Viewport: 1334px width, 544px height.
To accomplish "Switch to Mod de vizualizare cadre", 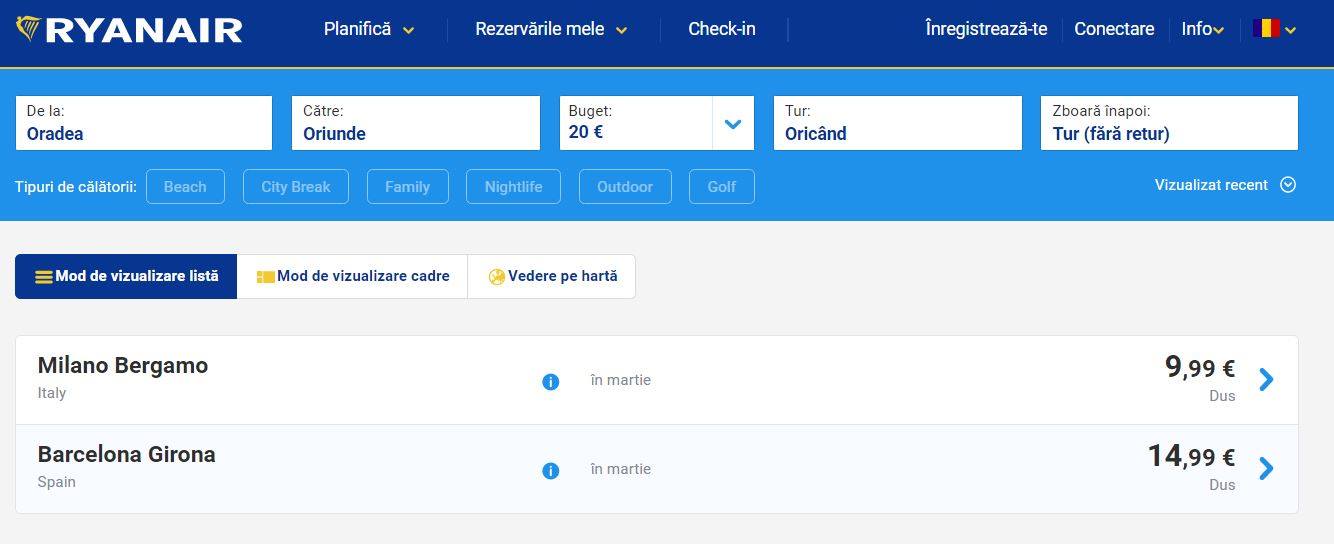I will coord(353,276).
